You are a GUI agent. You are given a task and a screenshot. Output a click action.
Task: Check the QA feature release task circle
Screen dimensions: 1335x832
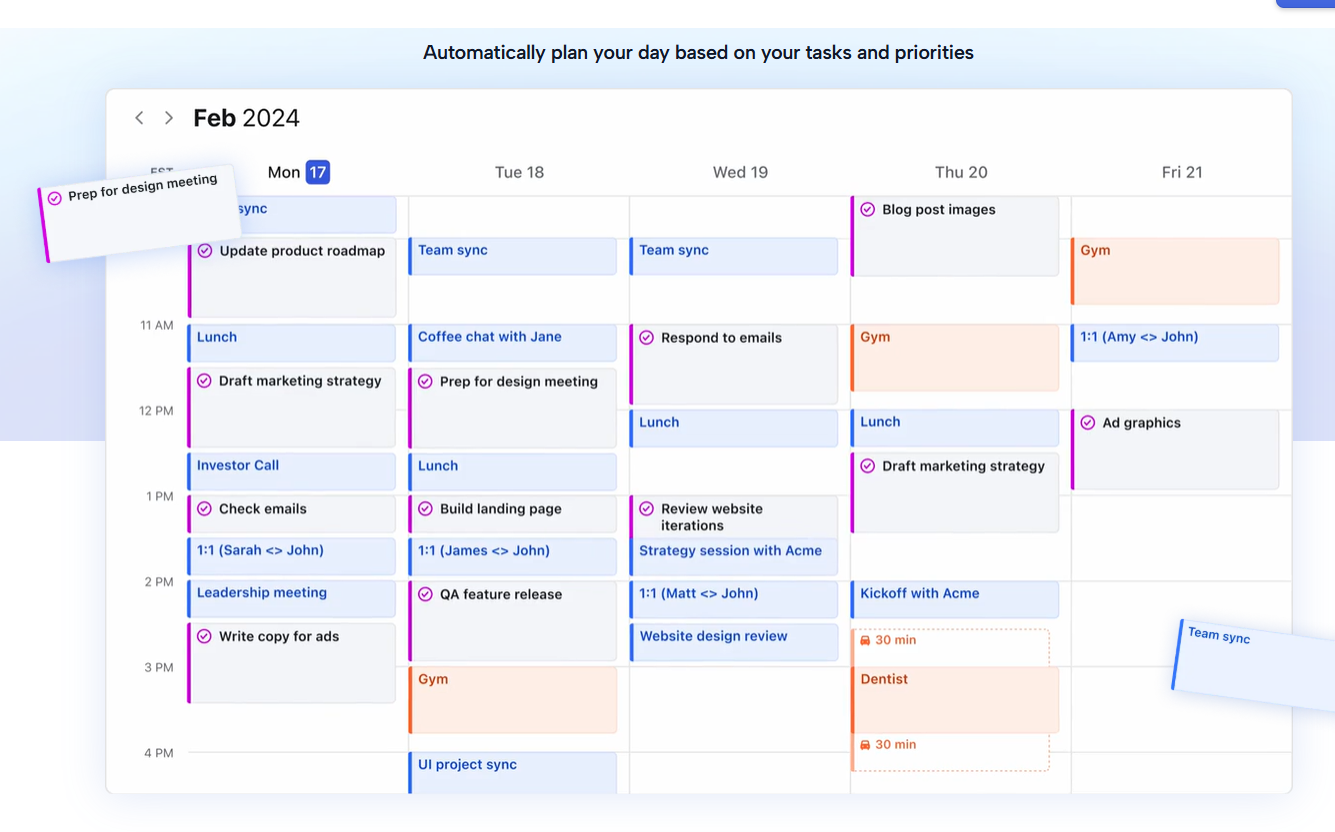pyautogui.click(x=426, y=594)
